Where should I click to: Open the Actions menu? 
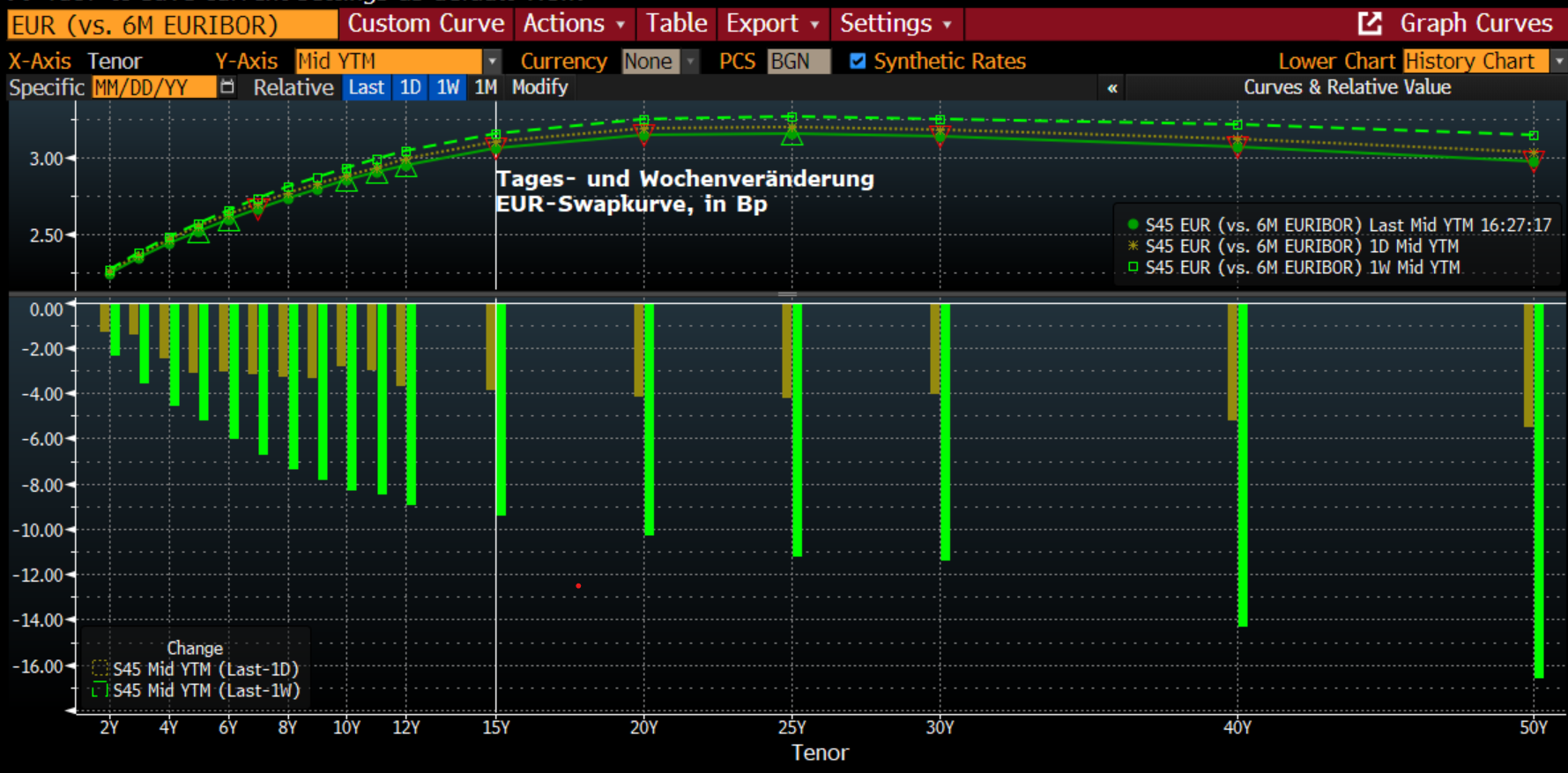[x=573, y=24]
